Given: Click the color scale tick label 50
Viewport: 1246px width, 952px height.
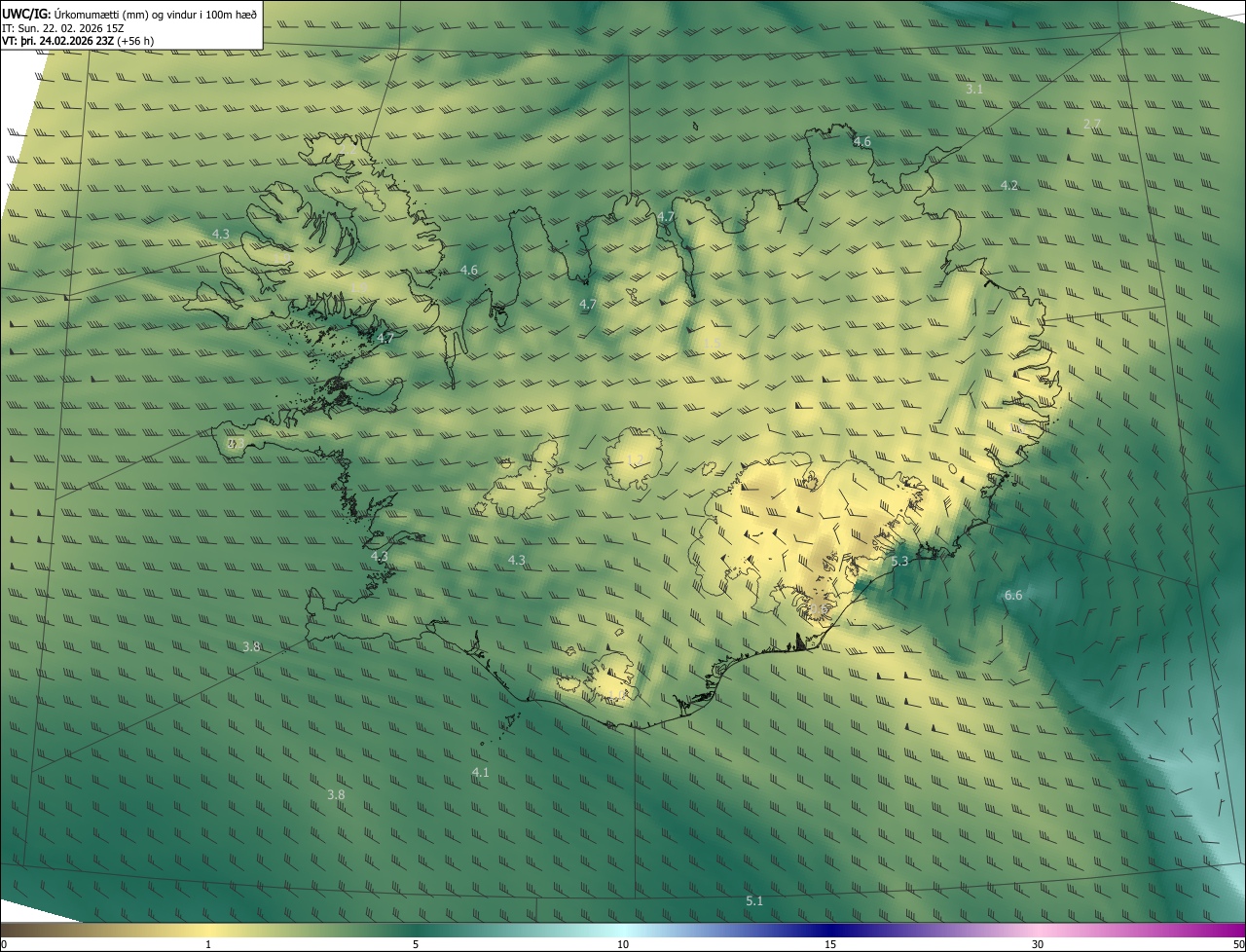Looking at the screenshot, I should click(1238, 944).
